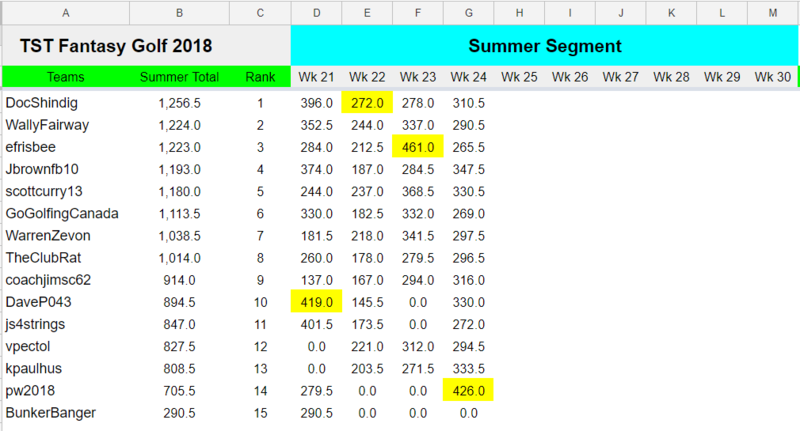The width and height of the screenshot is (800, 431).
Task: Select WallyFairway's summer total 1,224.0
Action: (179, 125)
